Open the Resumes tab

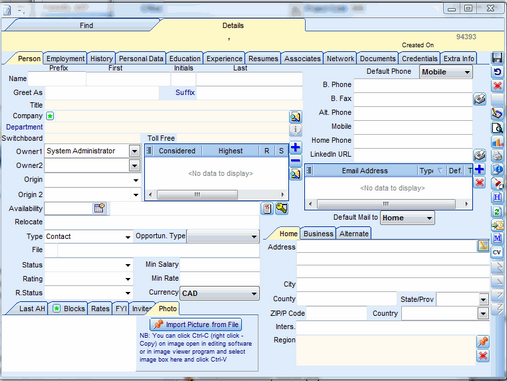[x=263, y=59]
